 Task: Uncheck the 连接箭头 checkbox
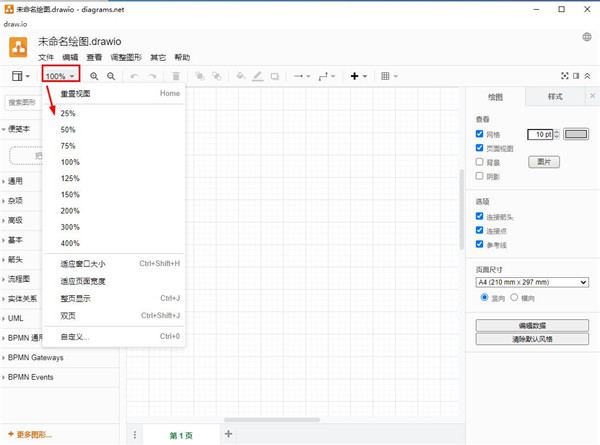click(x=481, y=216)
